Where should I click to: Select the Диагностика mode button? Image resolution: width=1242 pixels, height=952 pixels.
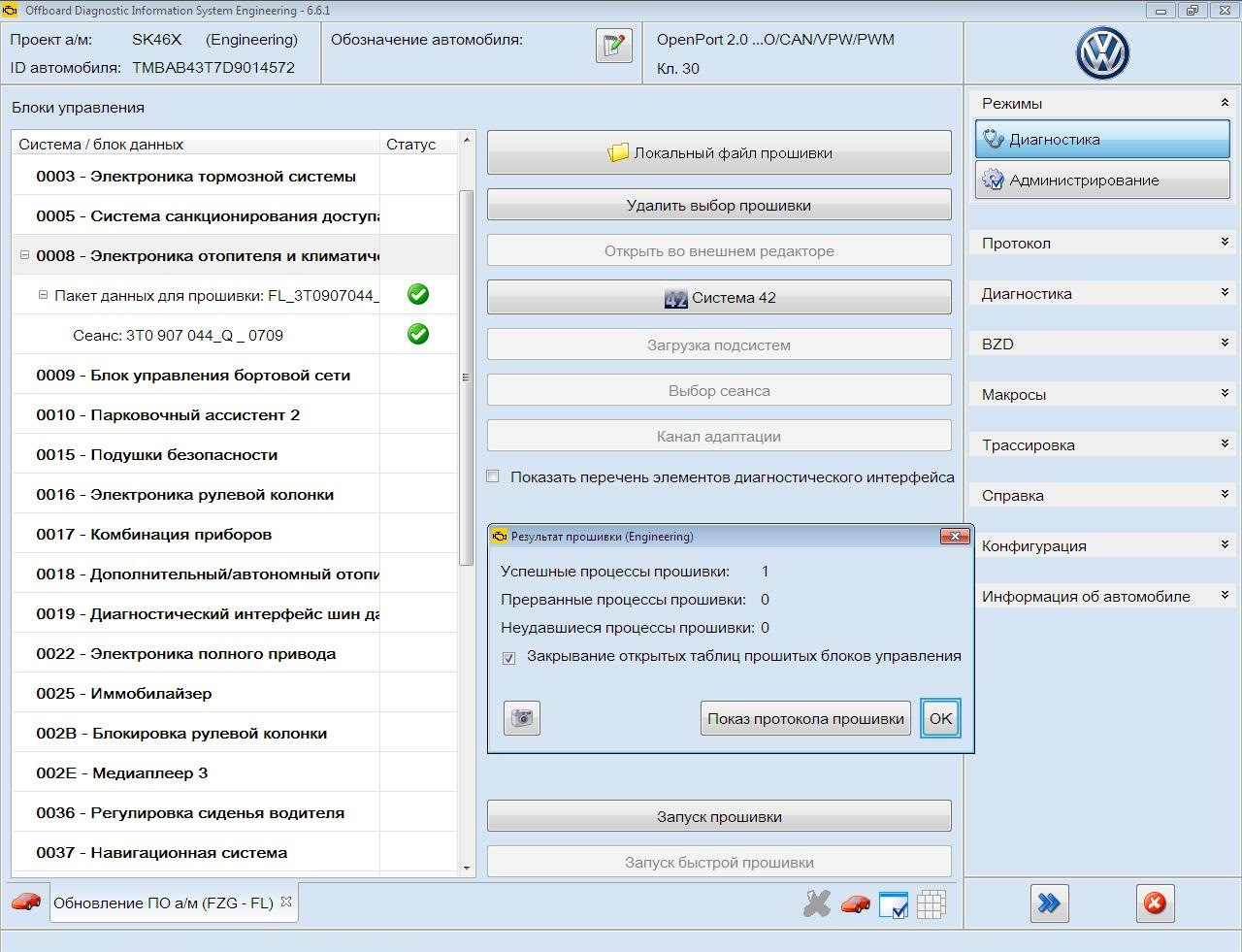1102,139
